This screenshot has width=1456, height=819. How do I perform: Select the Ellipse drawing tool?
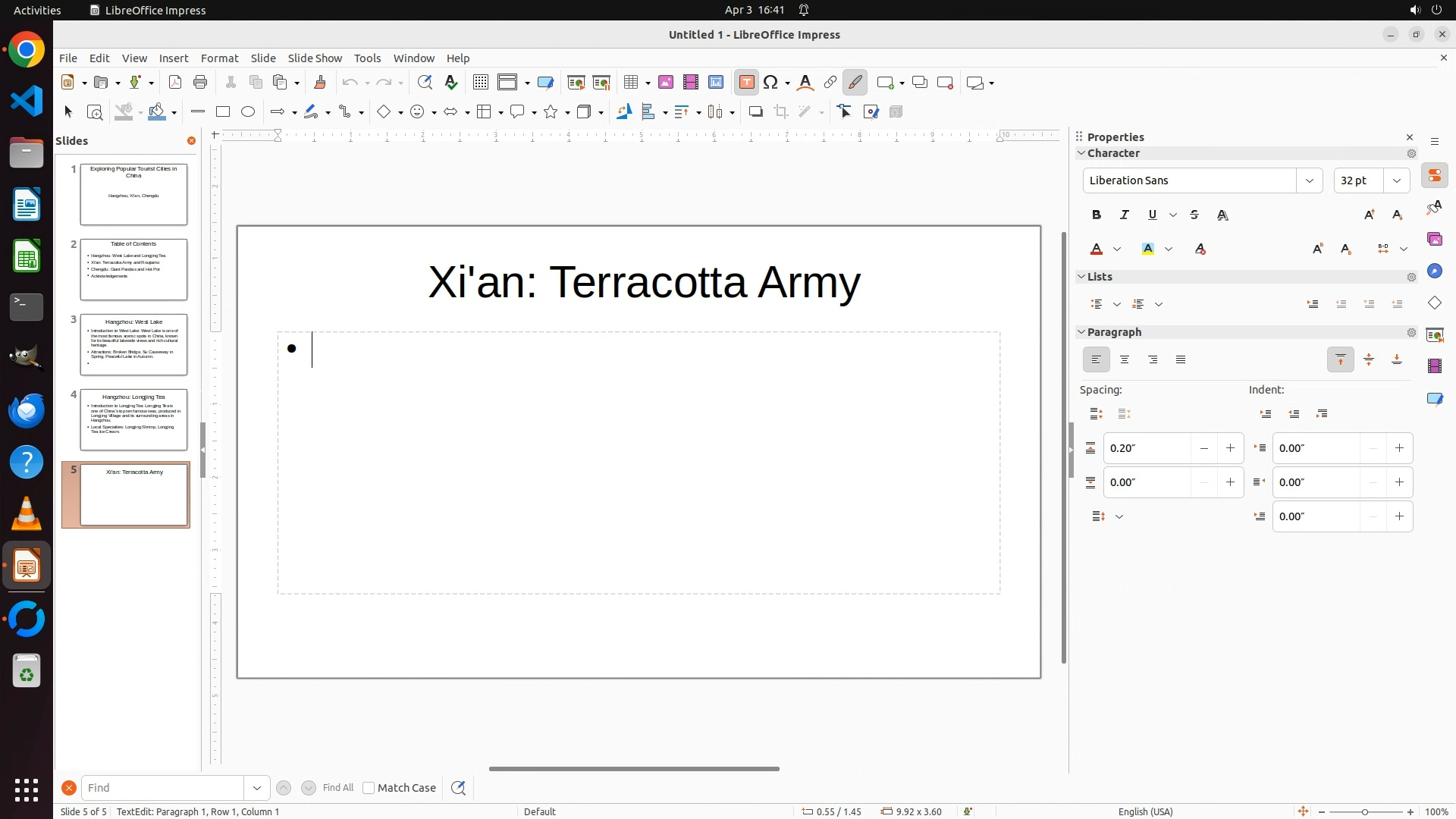[248, 111]
